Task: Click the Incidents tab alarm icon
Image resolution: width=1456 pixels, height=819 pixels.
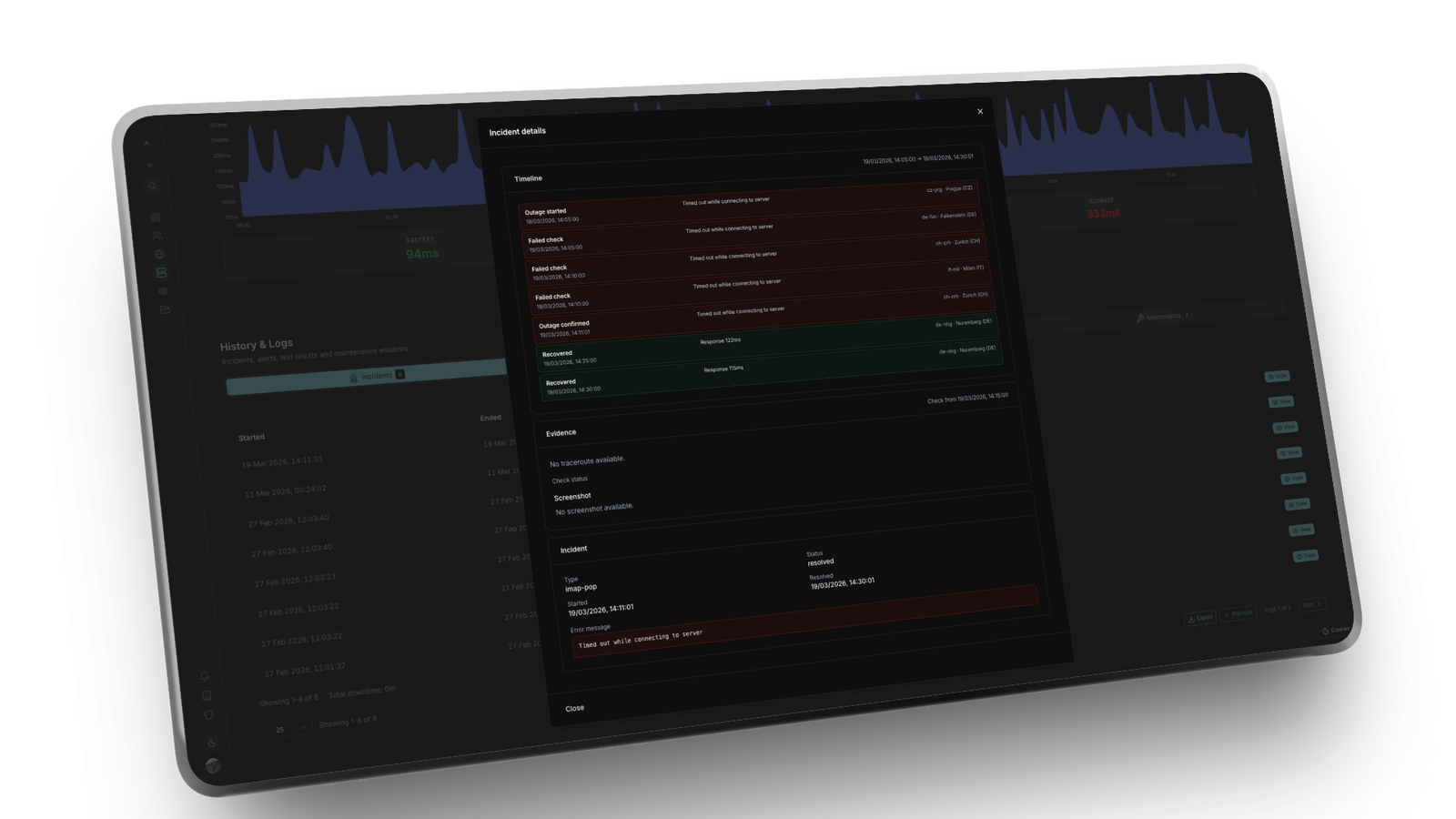Action: pyautogui.click(x=354, y=378)
